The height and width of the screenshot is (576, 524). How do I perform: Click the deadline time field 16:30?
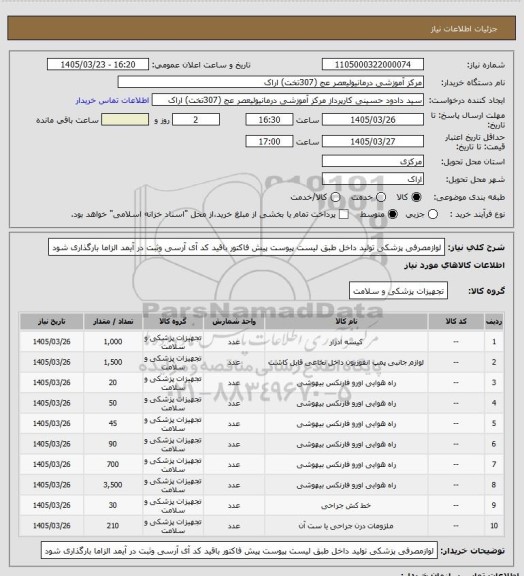coord(269,120)
